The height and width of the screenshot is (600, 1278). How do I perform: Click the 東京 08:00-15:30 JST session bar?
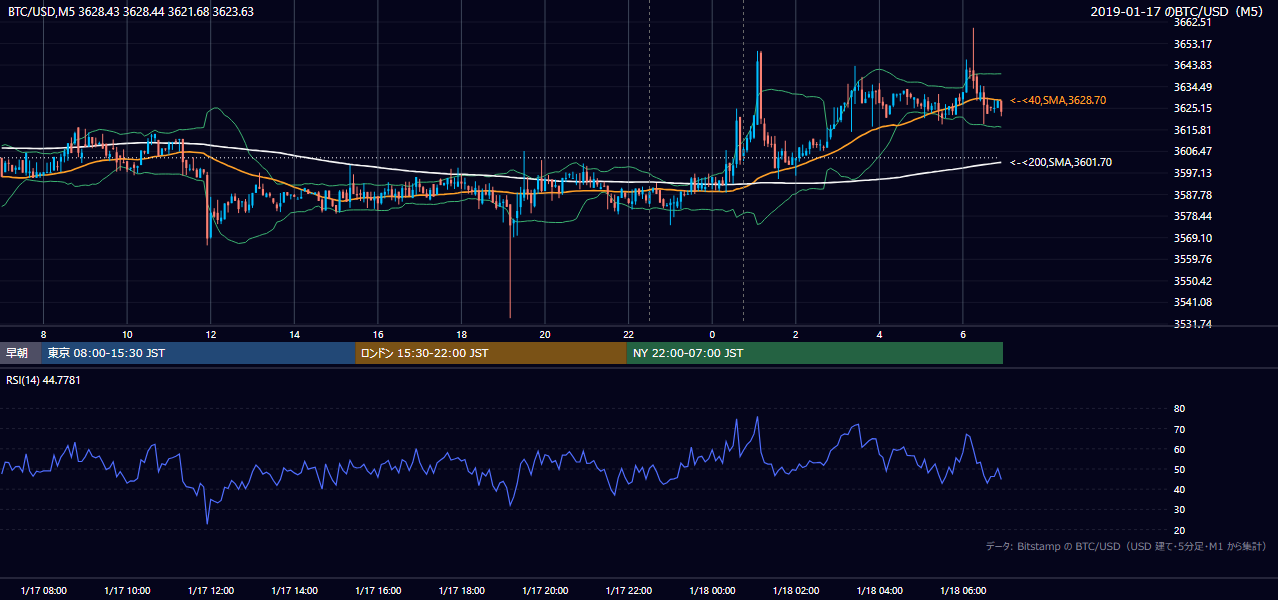198,353
